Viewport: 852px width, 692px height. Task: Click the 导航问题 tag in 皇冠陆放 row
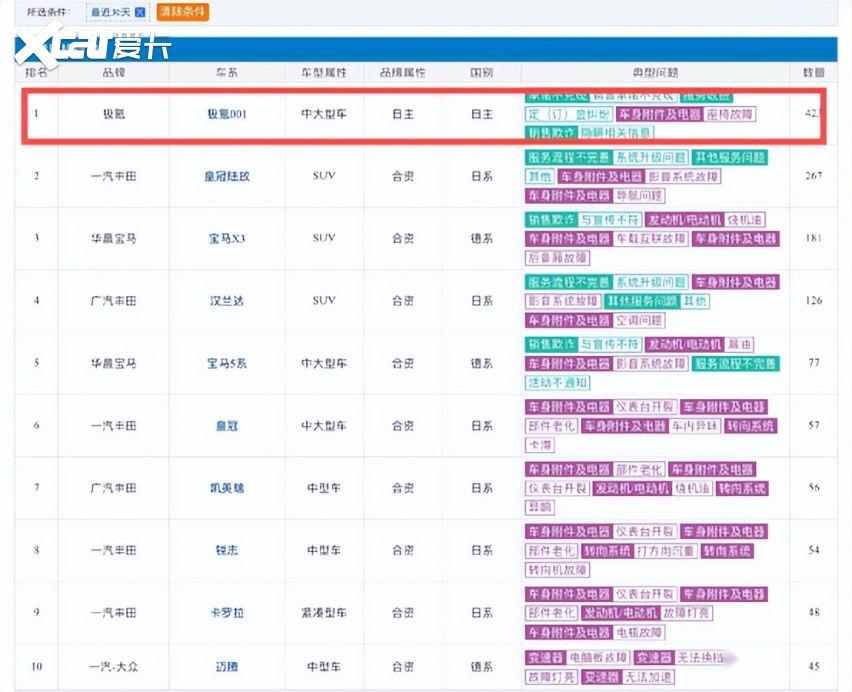click(639, 195)
